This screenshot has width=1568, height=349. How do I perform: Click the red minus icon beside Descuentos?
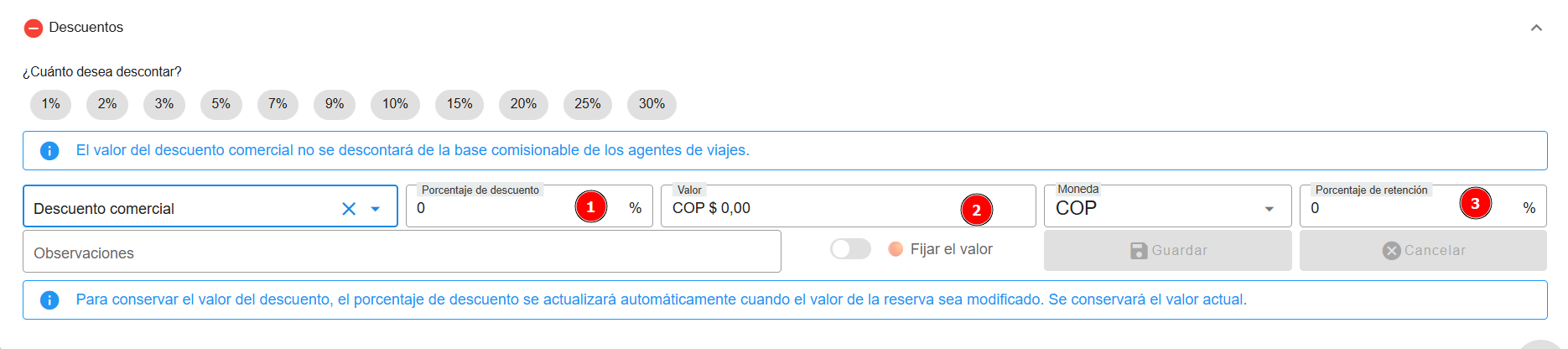click(x=34, y=29)
